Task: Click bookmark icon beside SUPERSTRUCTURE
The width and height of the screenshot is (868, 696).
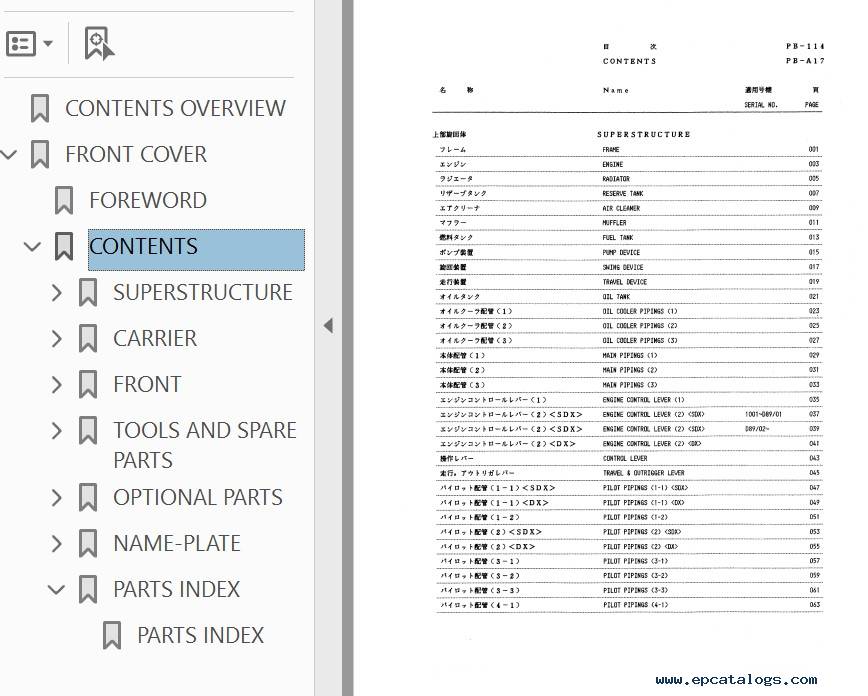Action: tap(88, 292)
